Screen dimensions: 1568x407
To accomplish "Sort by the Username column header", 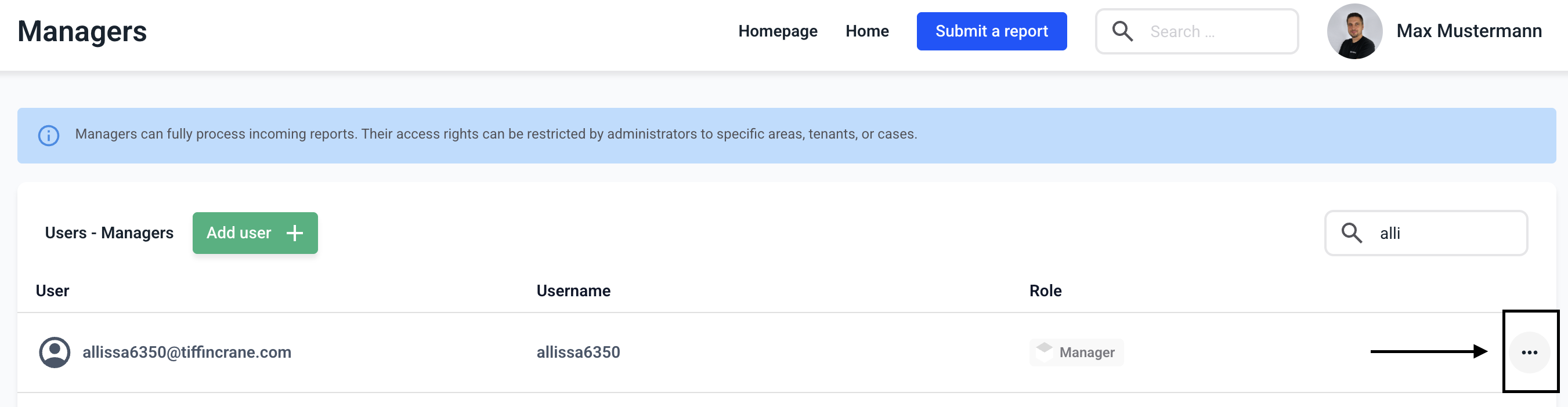I will 573,291.
